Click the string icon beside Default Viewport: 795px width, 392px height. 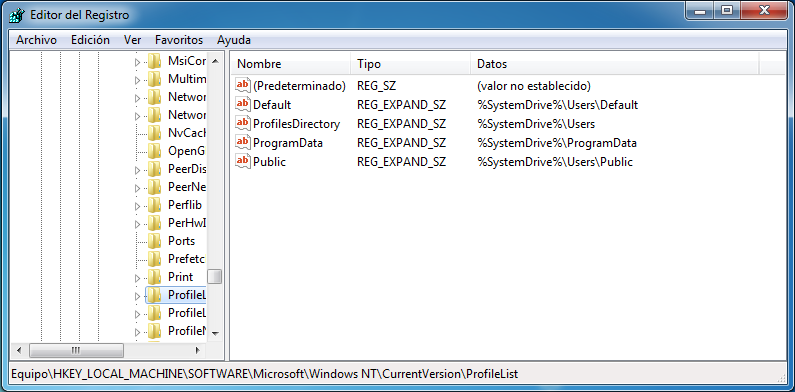pos(243,104)
